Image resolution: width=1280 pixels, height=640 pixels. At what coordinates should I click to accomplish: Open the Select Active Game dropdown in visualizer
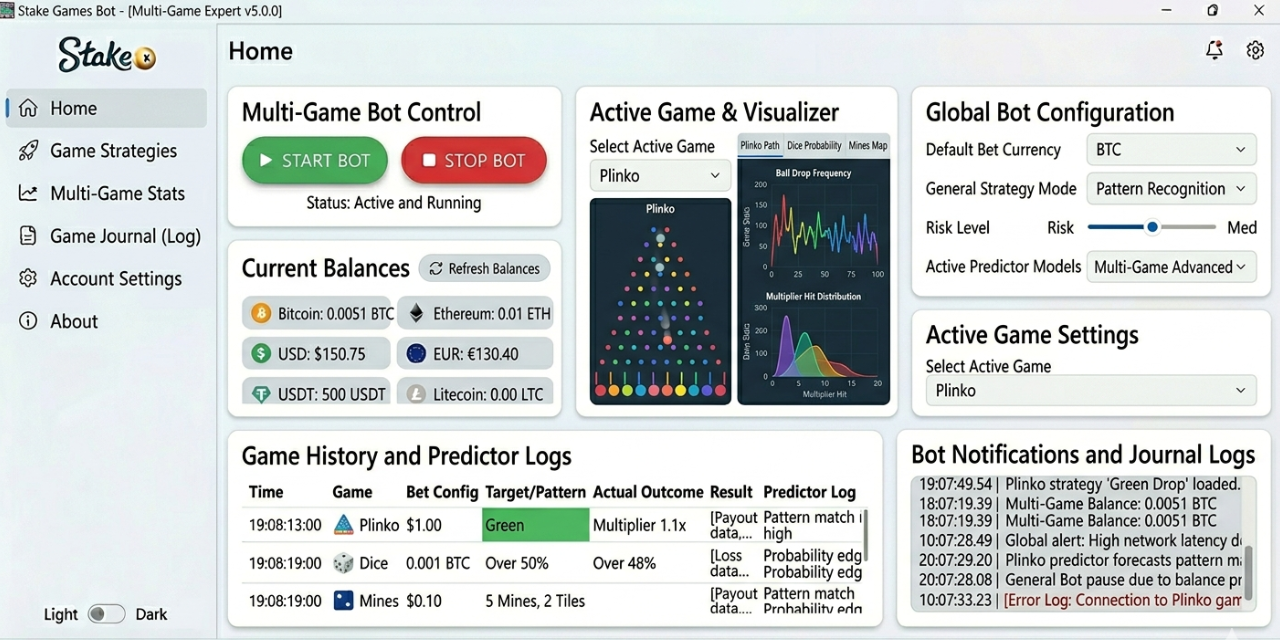660,175
